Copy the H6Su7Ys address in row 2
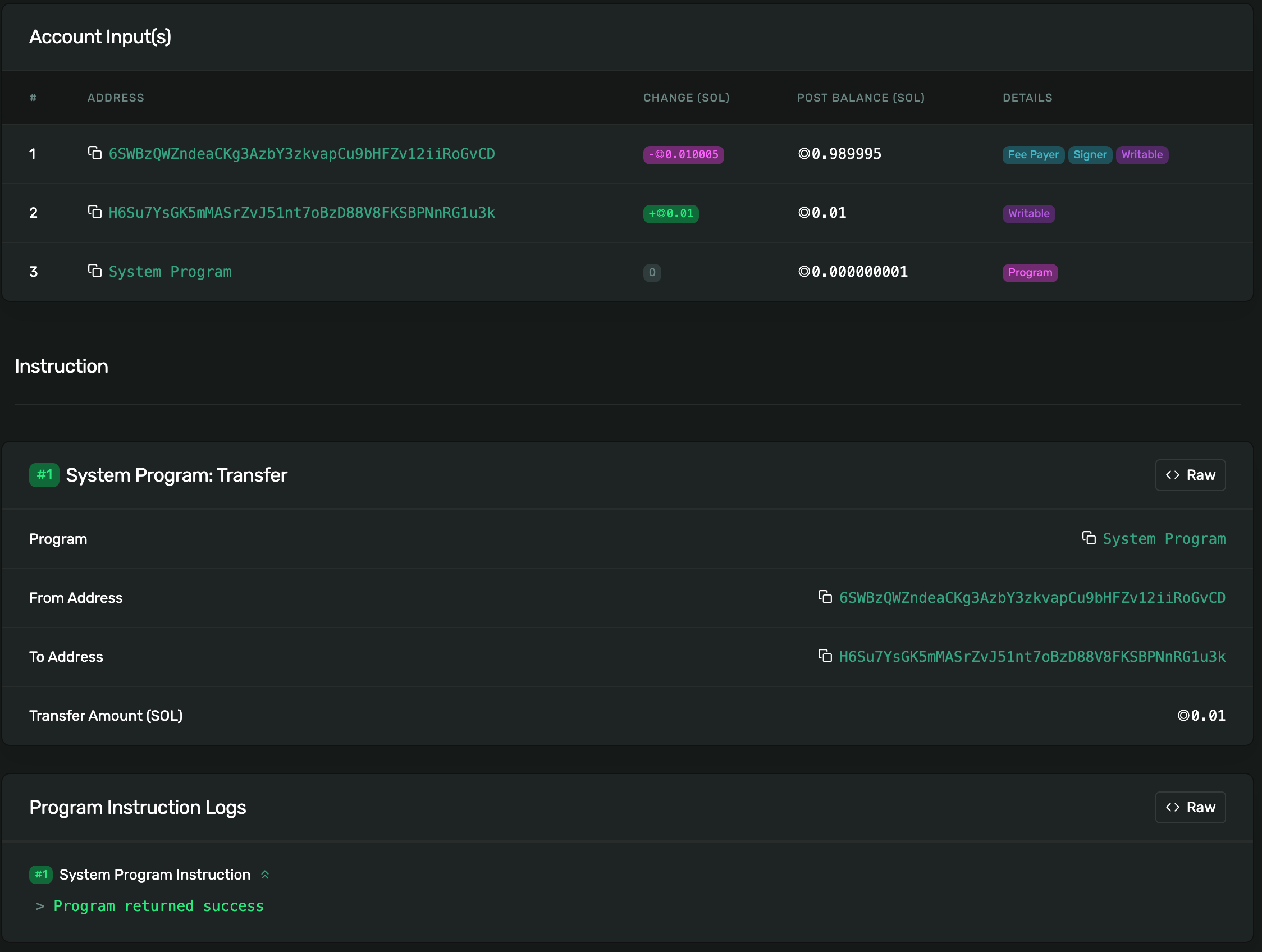Screen dimensions: 1262x952 (x=95, y=212)
